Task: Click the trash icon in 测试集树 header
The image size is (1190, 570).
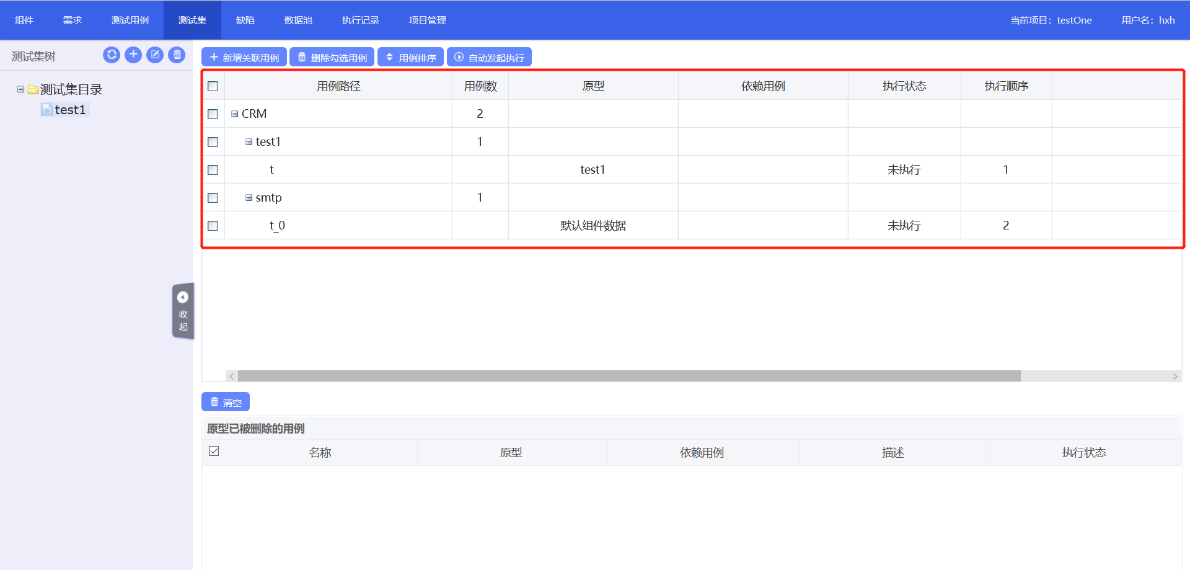Action: [x=177, y=55]
